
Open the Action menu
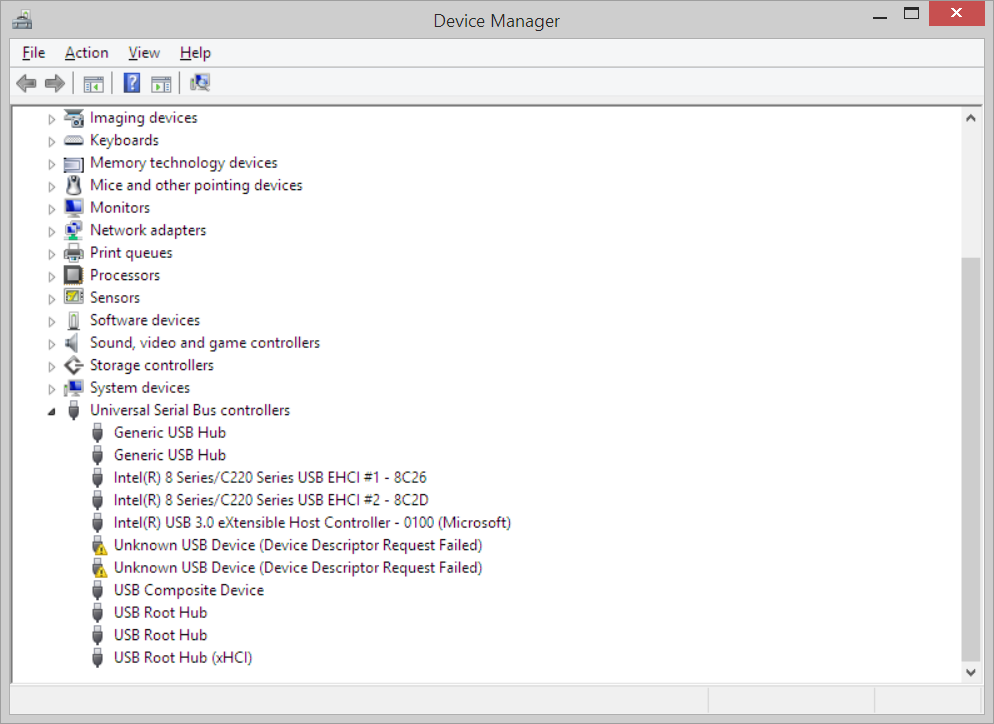(x=86, y=53)
